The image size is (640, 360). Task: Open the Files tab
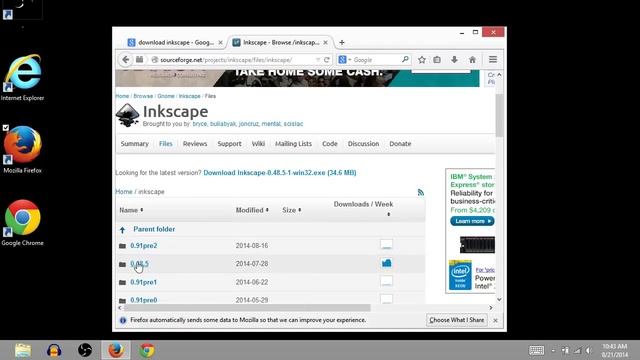pos(165,144)
